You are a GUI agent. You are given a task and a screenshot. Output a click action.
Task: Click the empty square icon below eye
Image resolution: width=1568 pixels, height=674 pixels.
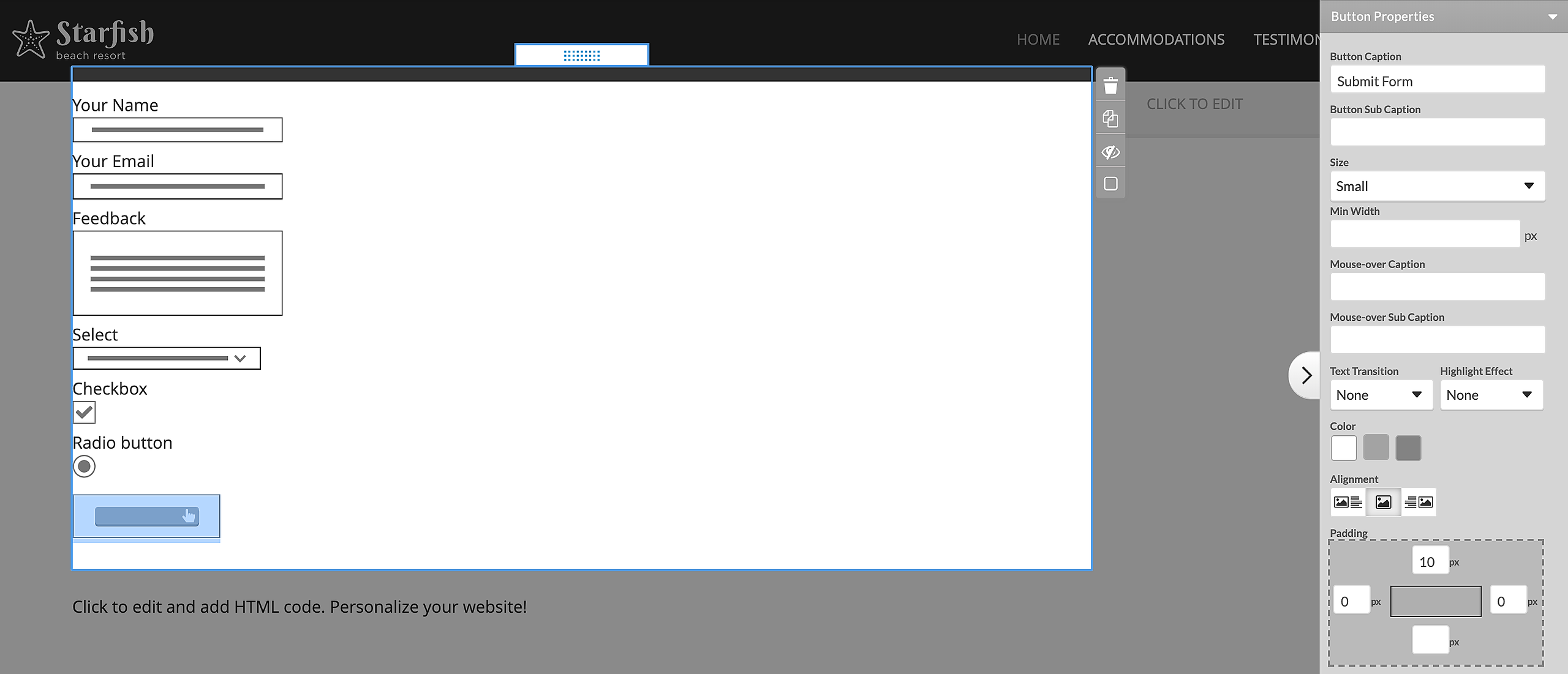click(1110, 184)
